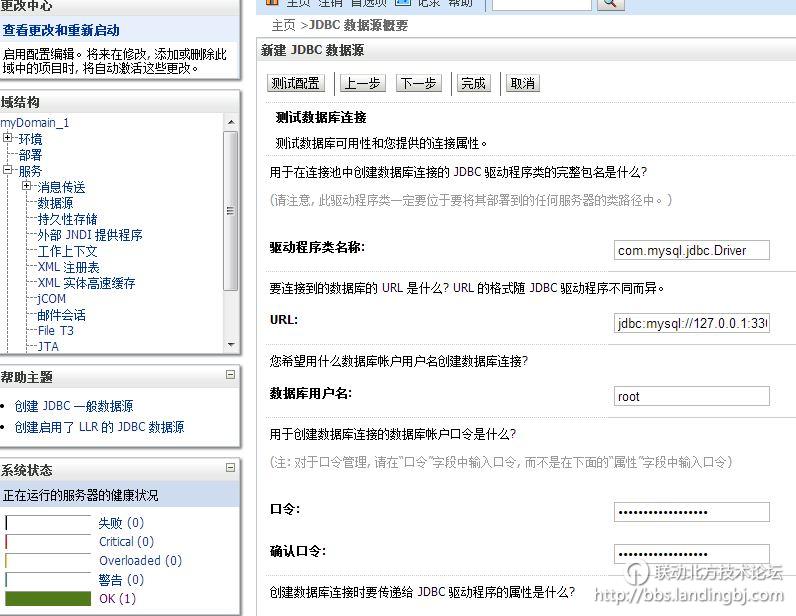The width and height of the screenshot is (796, 616).
Task: Open XML 注册表 tree item
Action: click(x=69, y=267)
